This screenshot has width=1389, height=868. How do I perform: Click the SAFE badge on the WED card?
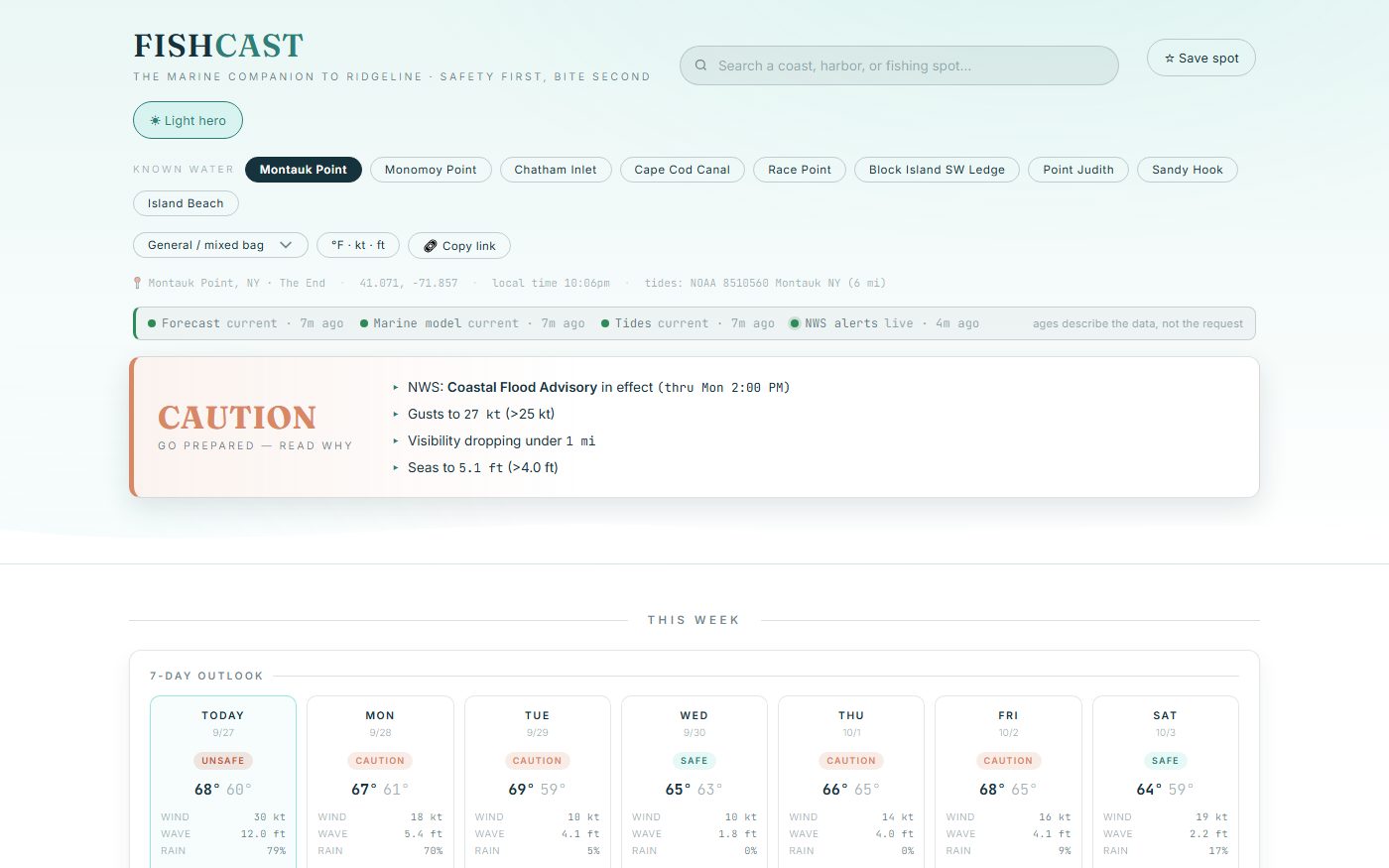coord(694,761)
